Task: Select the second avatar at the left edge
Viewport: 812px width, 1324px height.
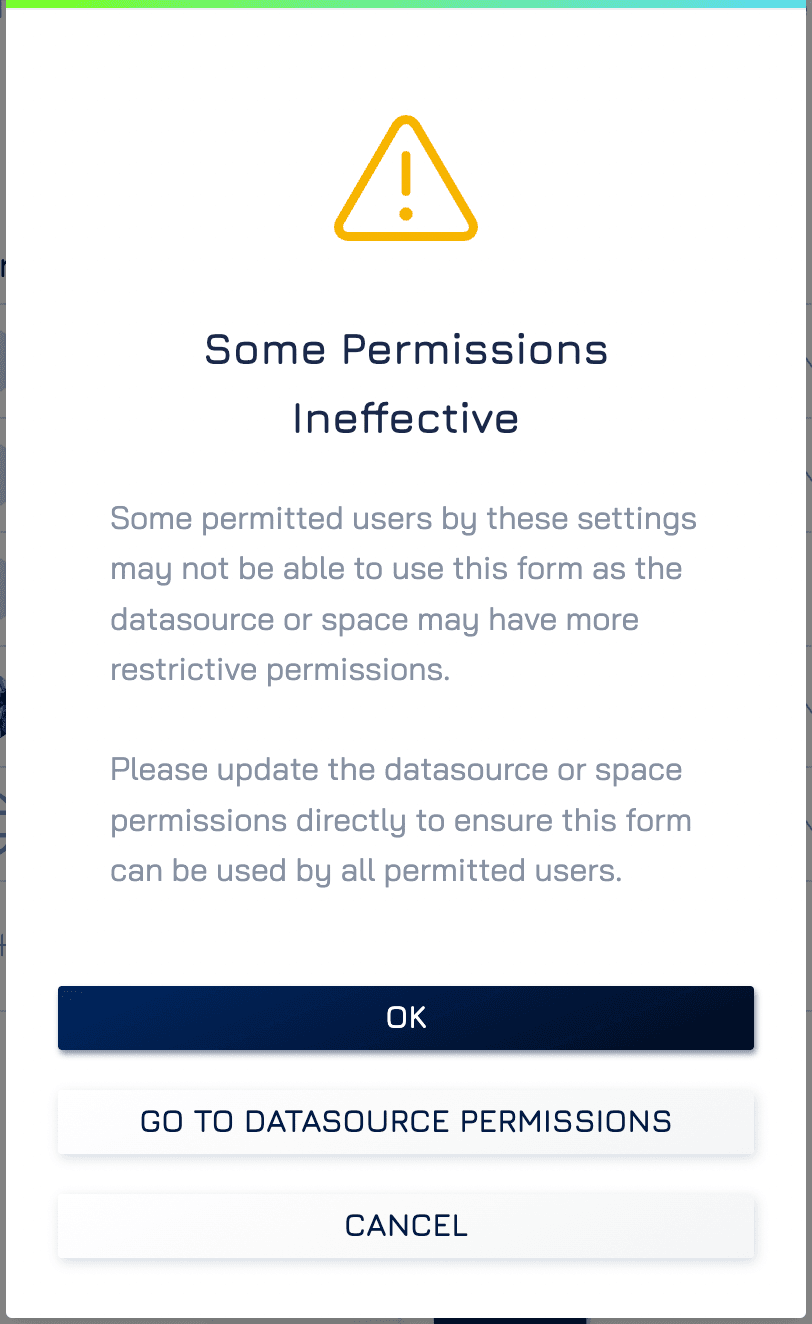Action: (x=3, y=474)
